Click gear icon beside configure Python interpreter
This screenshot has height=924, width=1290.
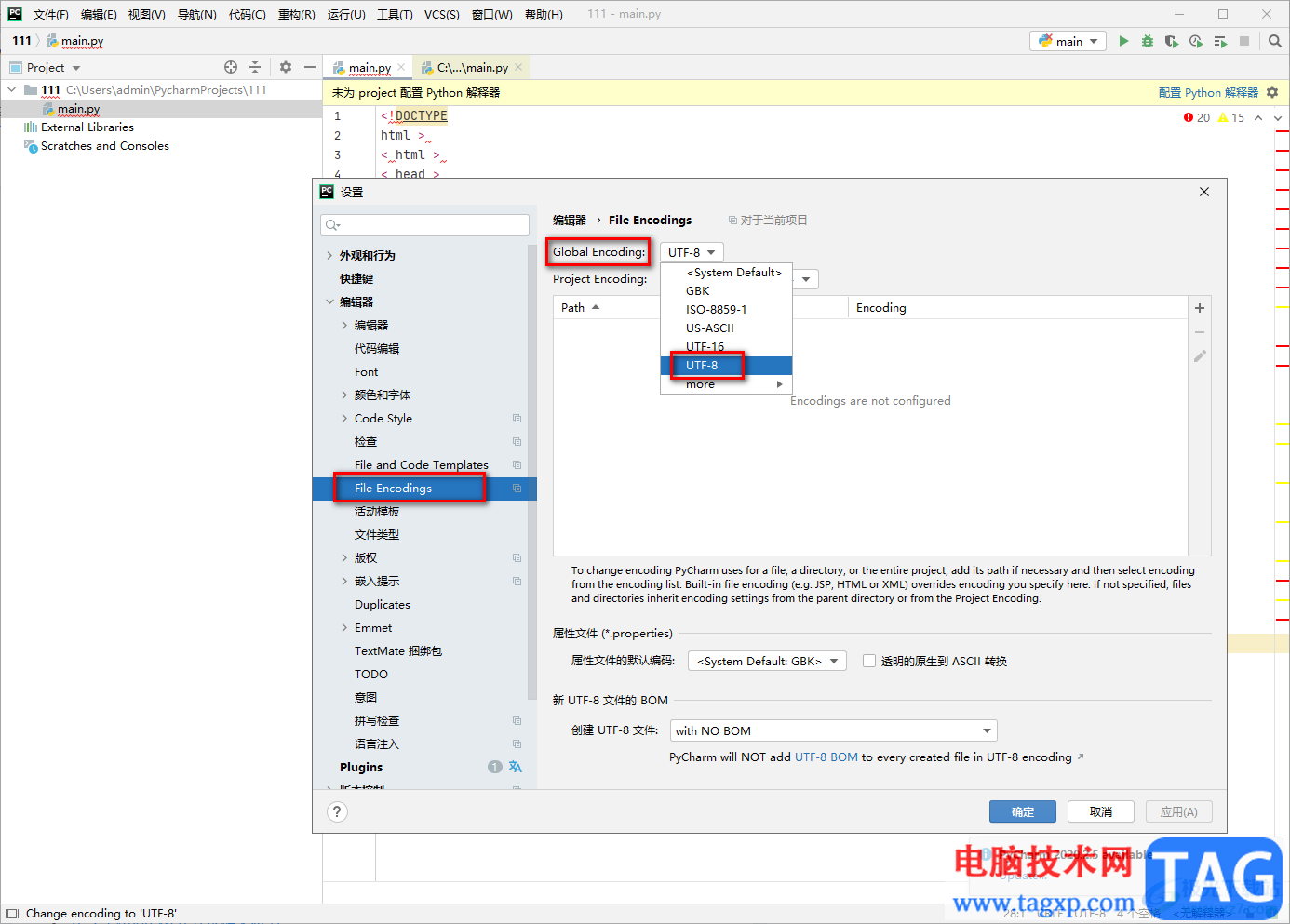(1272, 92)
